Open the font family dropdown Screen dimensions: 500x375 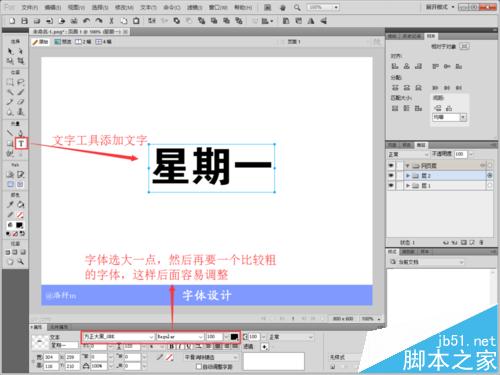coord(118,337)
